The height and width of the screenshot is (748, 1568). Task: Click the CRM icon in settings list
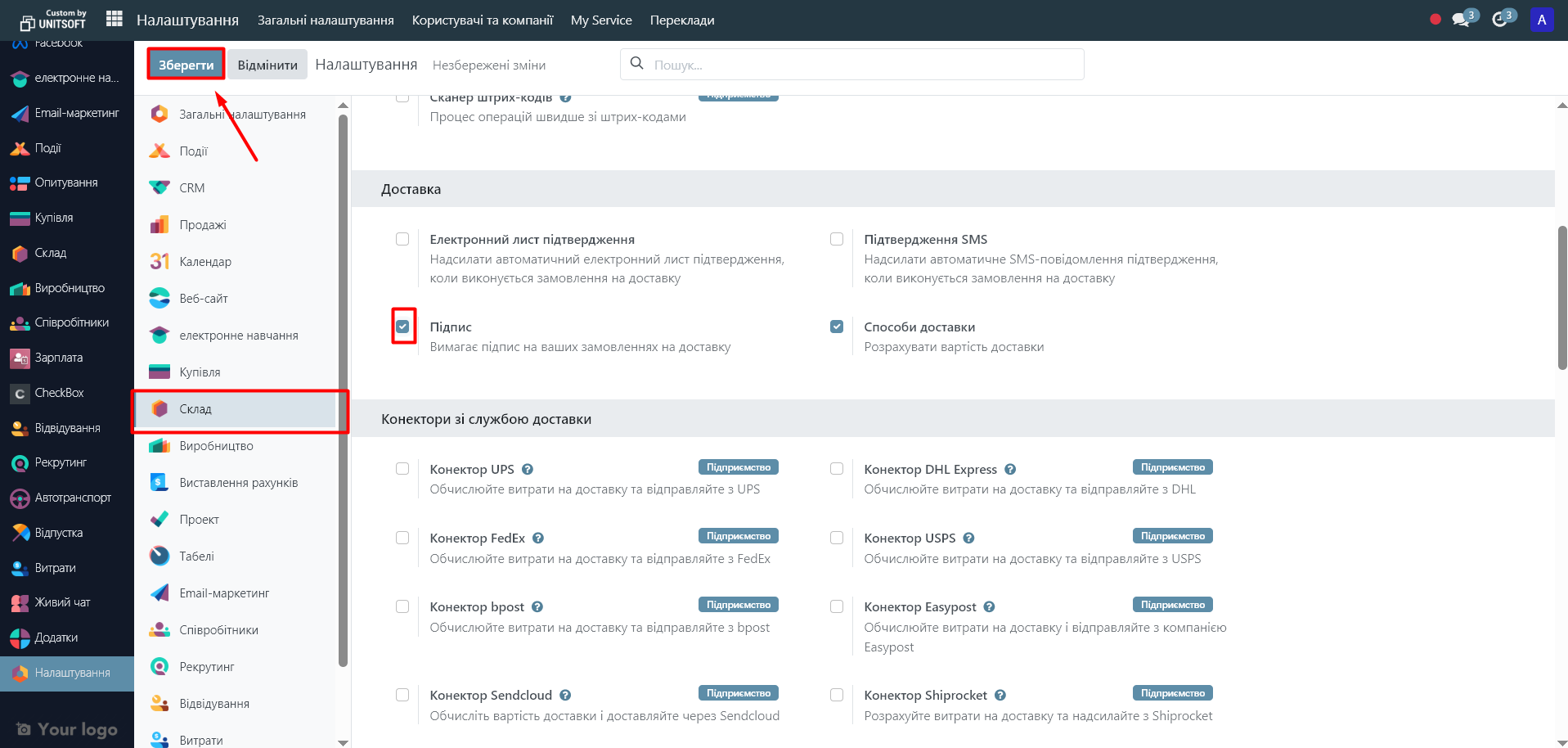(x=159, y=187)
